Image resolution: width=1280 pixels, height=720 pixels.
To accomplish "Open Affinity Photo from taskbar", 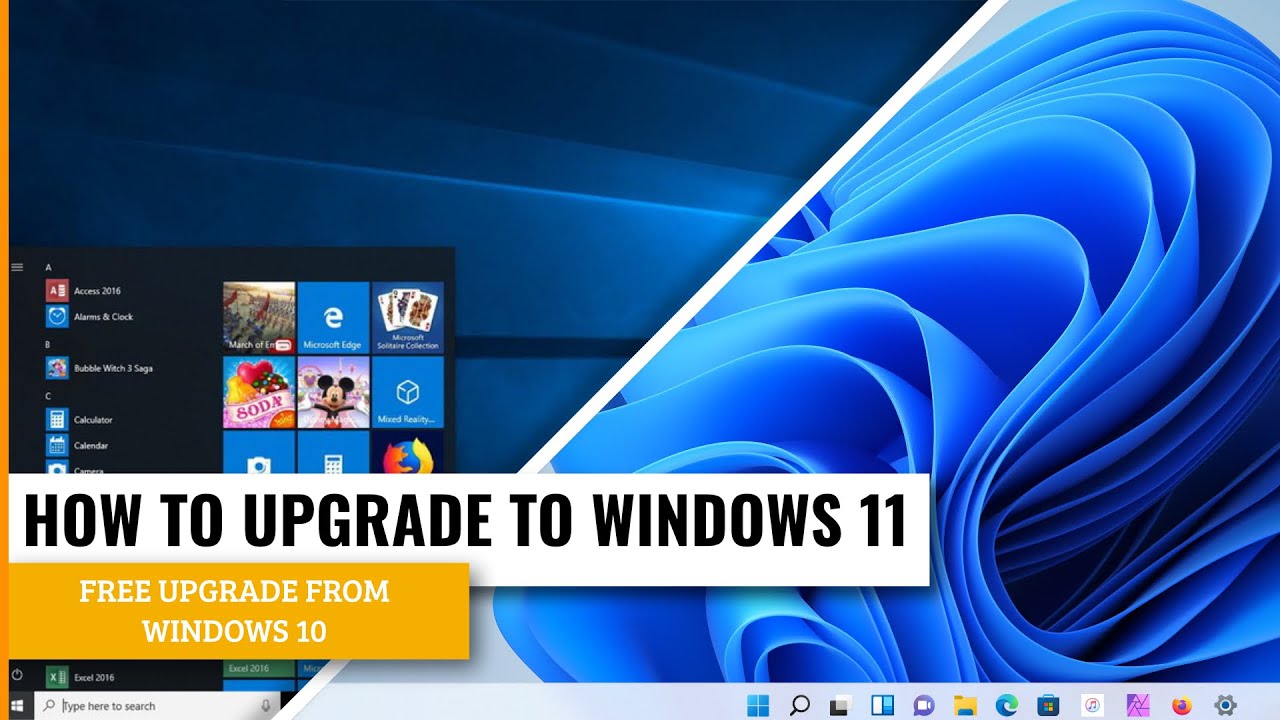I will click(1137, 705).
